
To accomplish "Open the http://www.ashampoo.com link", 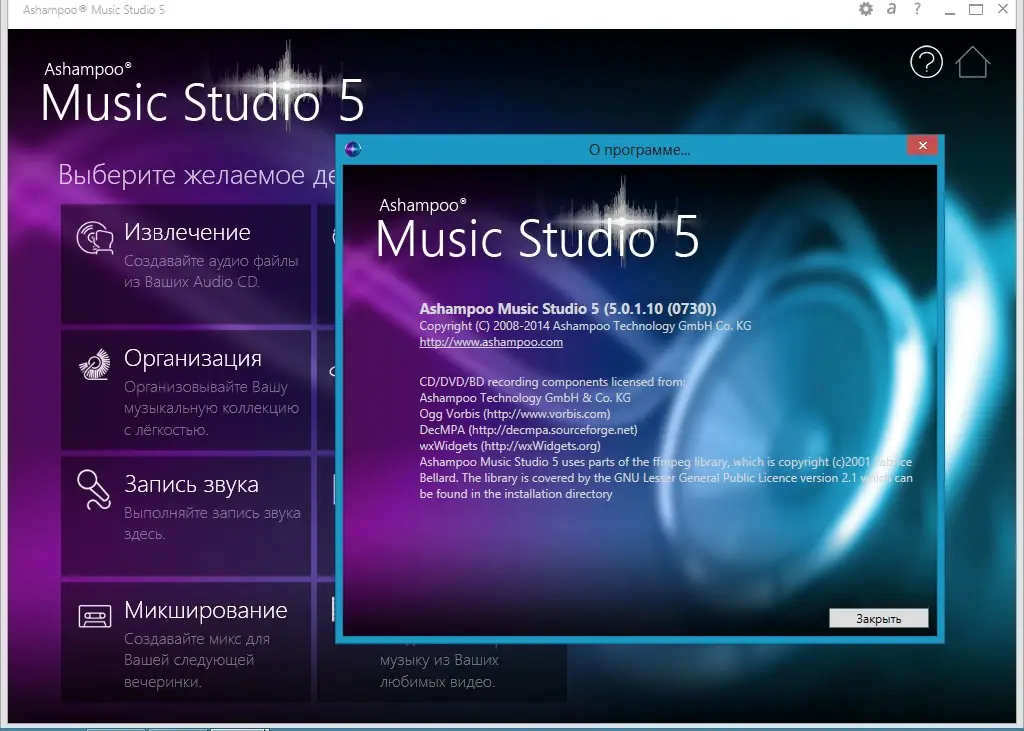I will 491,342.
